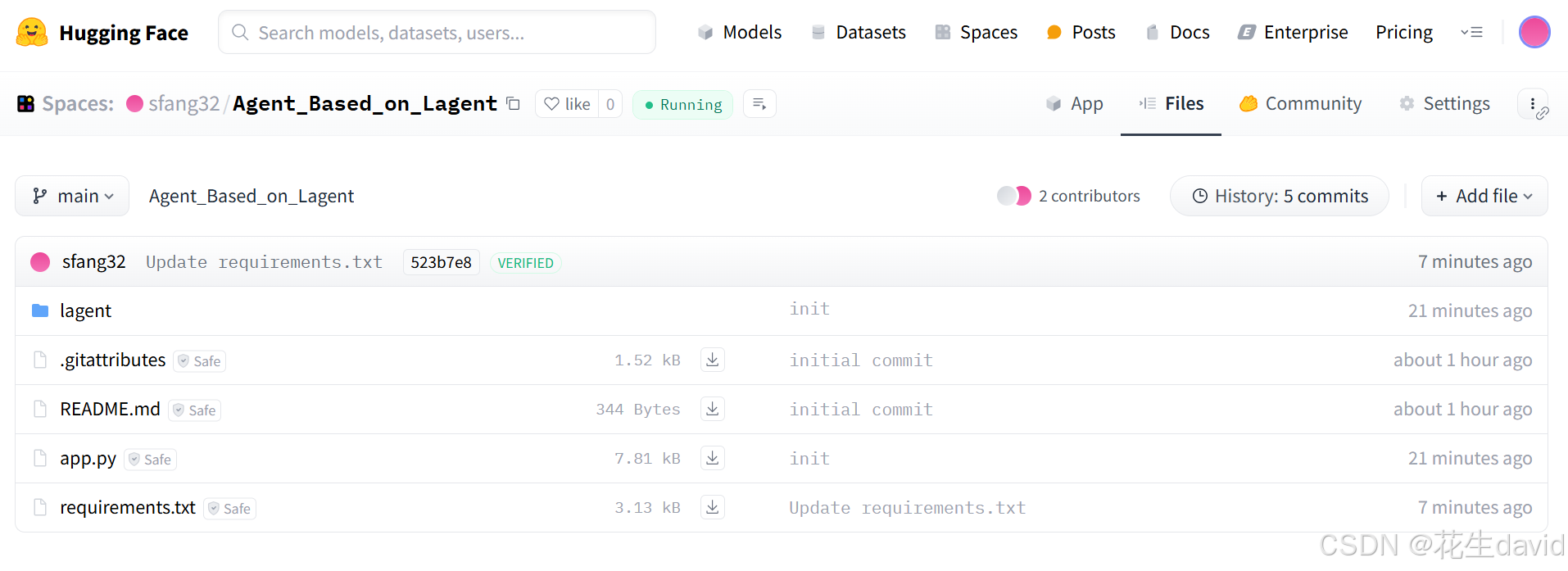Click the Spaces colorful grid icon
This screenshot has height=571, width=1568.
25,104
